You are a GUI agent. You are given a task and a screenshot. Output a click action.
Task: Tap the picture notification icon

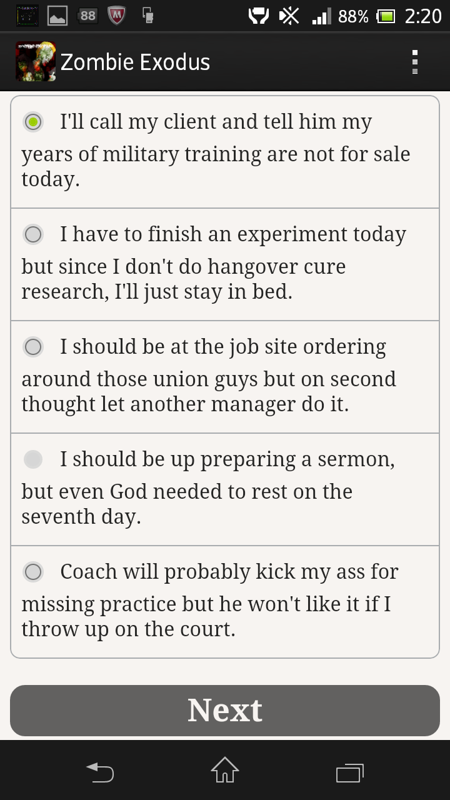(57, 16)
